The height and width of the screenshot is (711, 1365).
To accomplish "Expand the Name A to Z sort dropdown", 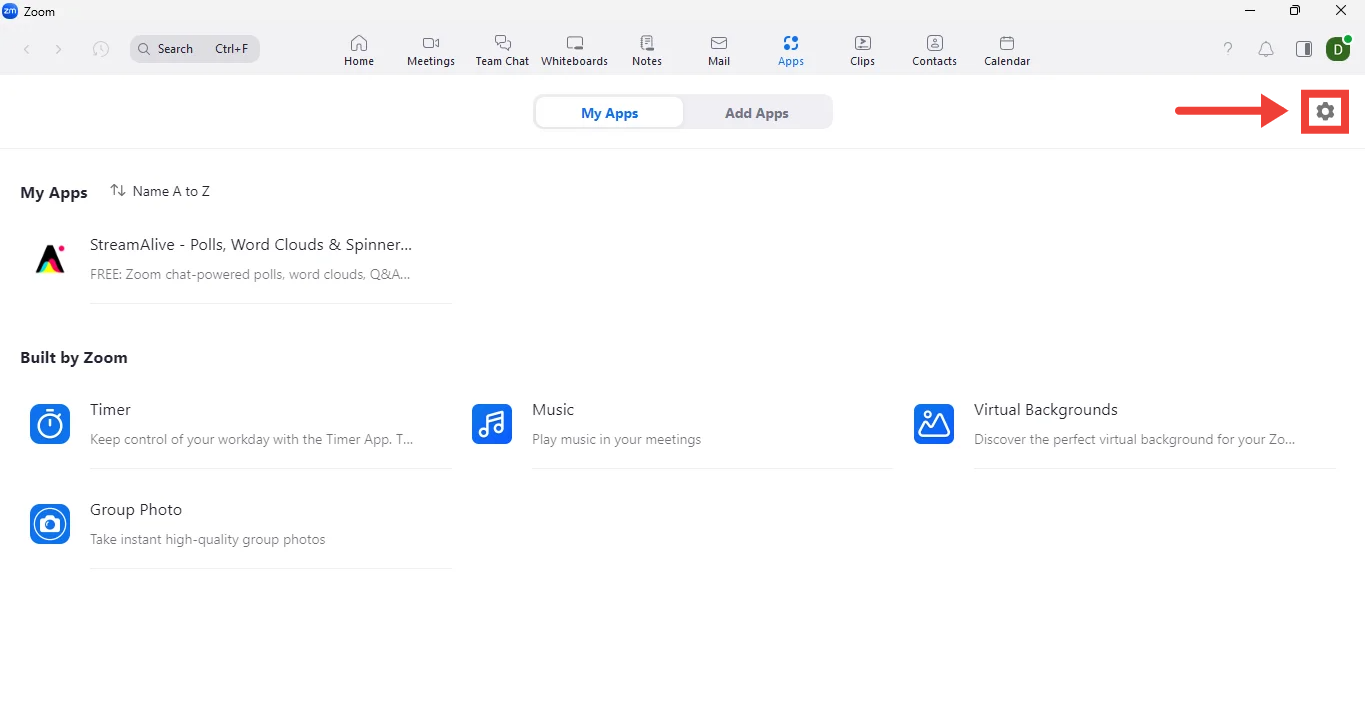I will 160,191.
